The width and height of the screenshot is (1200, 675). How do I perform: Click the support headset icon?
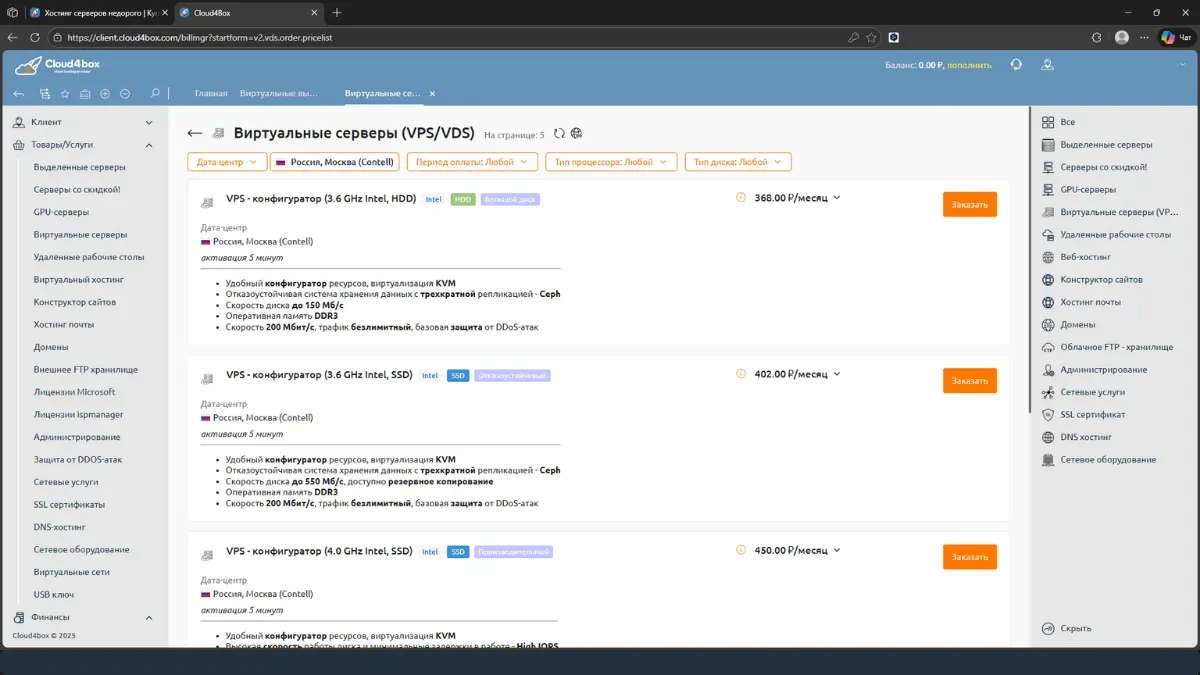1016,65
